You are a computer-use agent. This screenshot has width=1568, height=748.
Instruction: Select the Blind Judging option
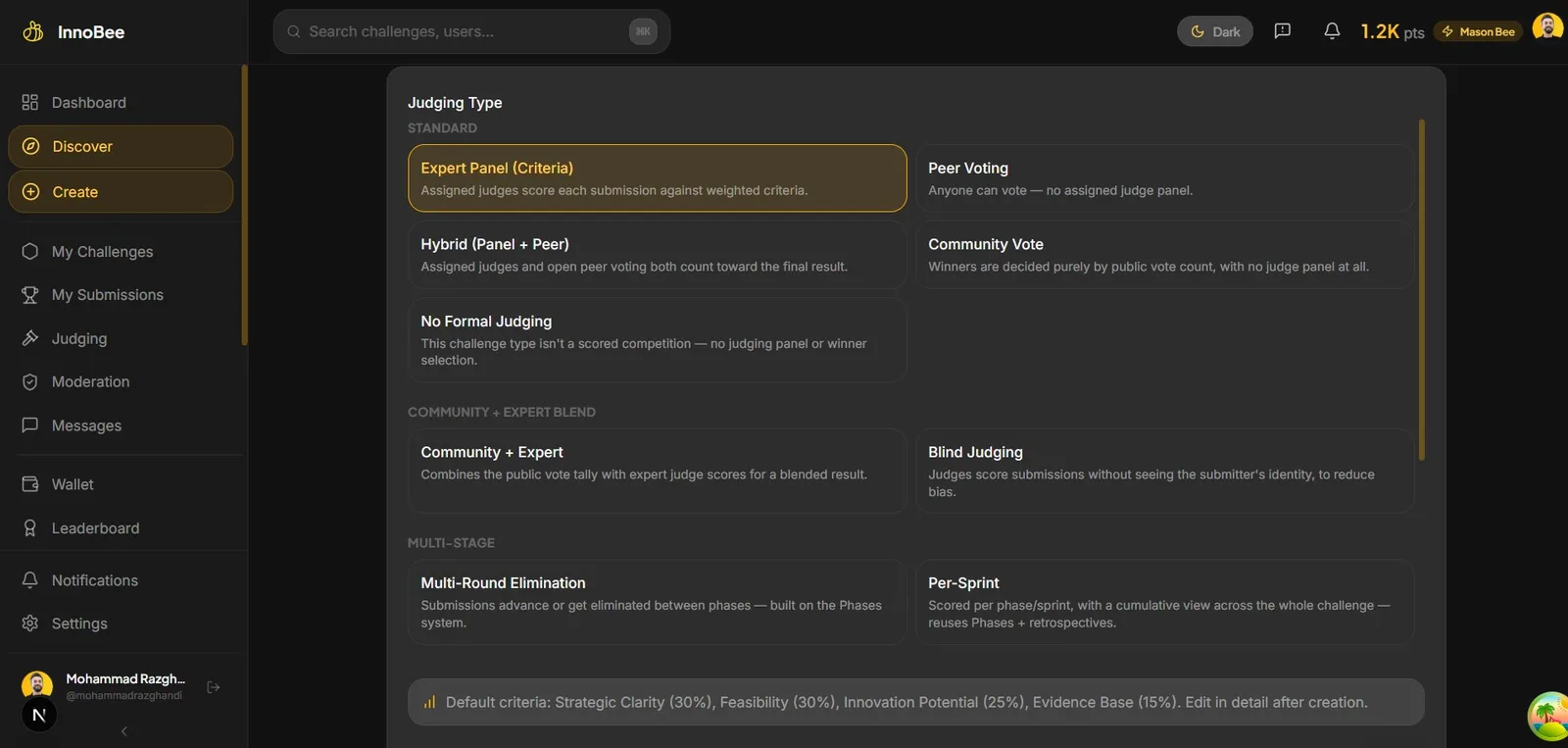pyautogui.click(x=1164, y=471)
